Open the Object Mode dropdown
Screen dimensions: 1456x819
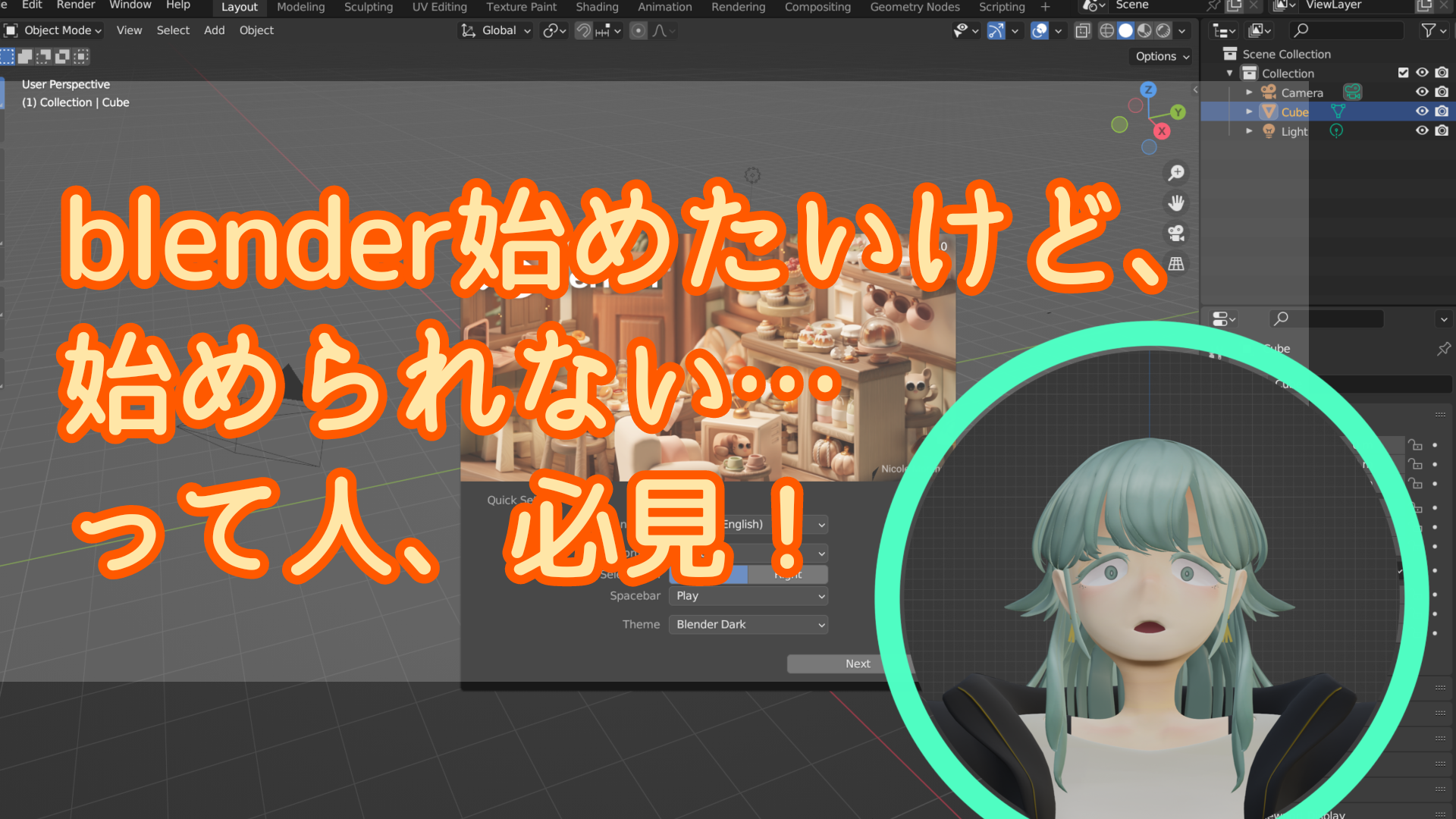[53, 30]
